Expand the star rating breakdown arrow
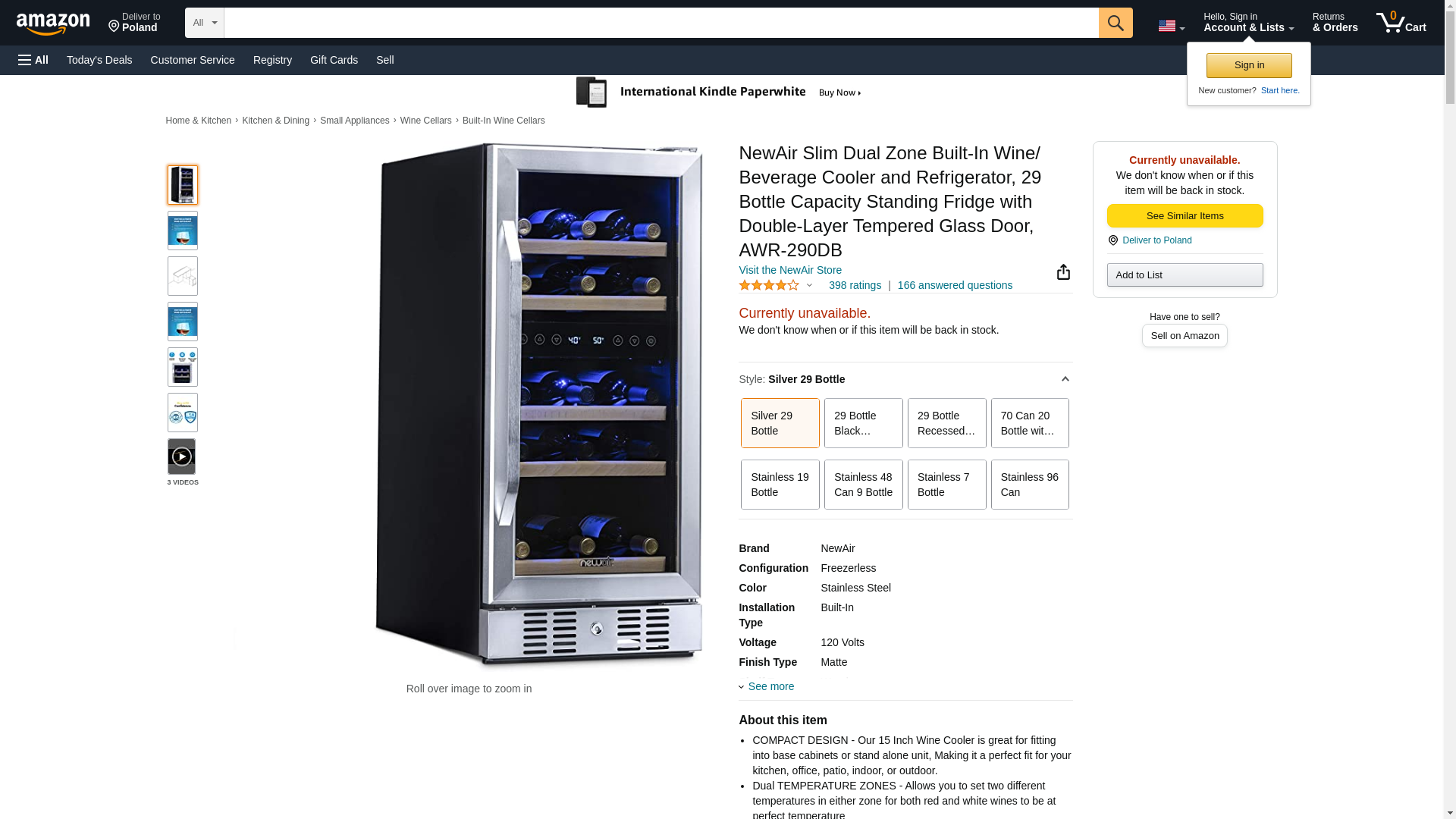This screenshot has width=1456, height=819. [x=809, y=286]
